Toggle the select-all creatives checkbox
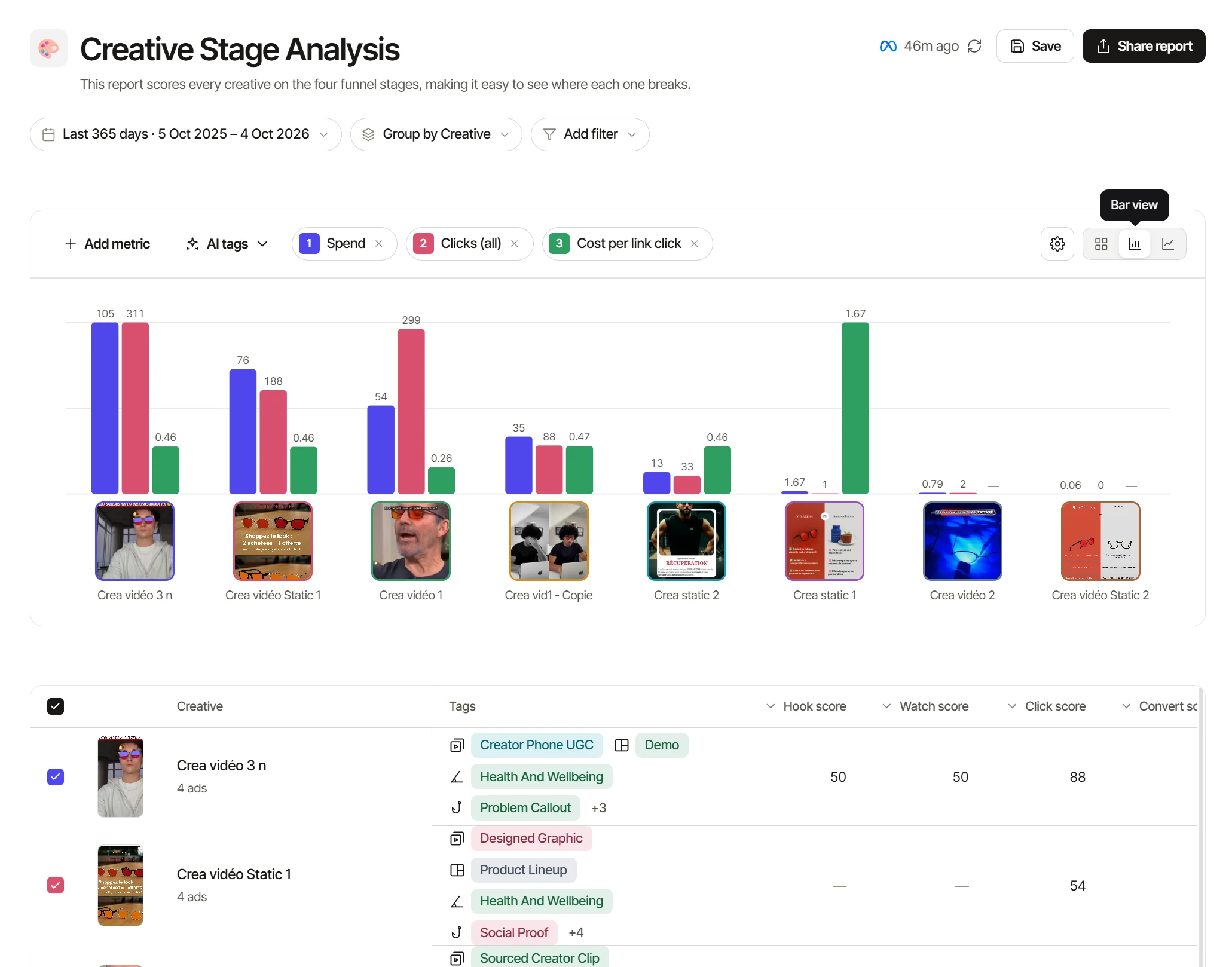Image resolution: width=1232 pixels, height=967 pixels. [56, 706]
